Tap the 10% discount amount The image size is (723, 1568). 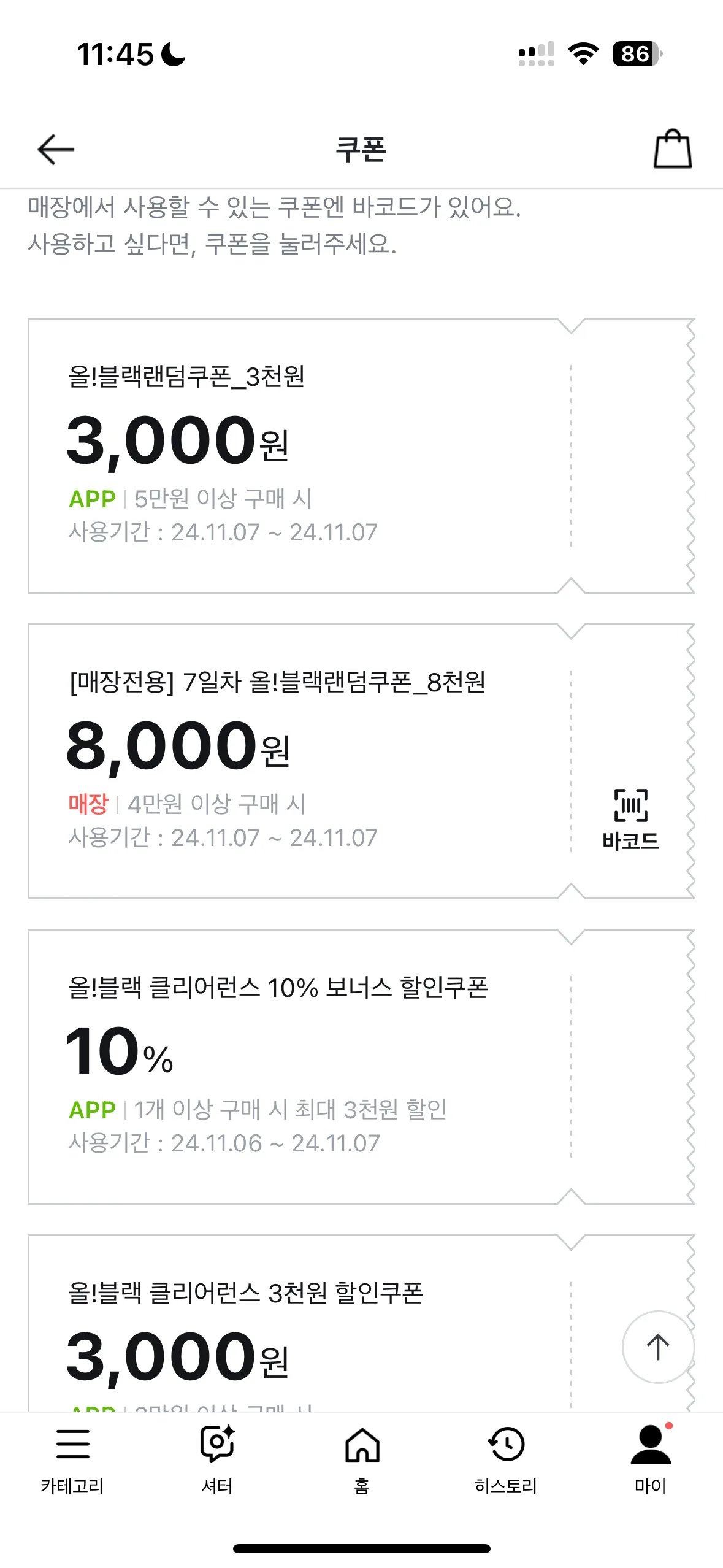(x=120, y=1051)
